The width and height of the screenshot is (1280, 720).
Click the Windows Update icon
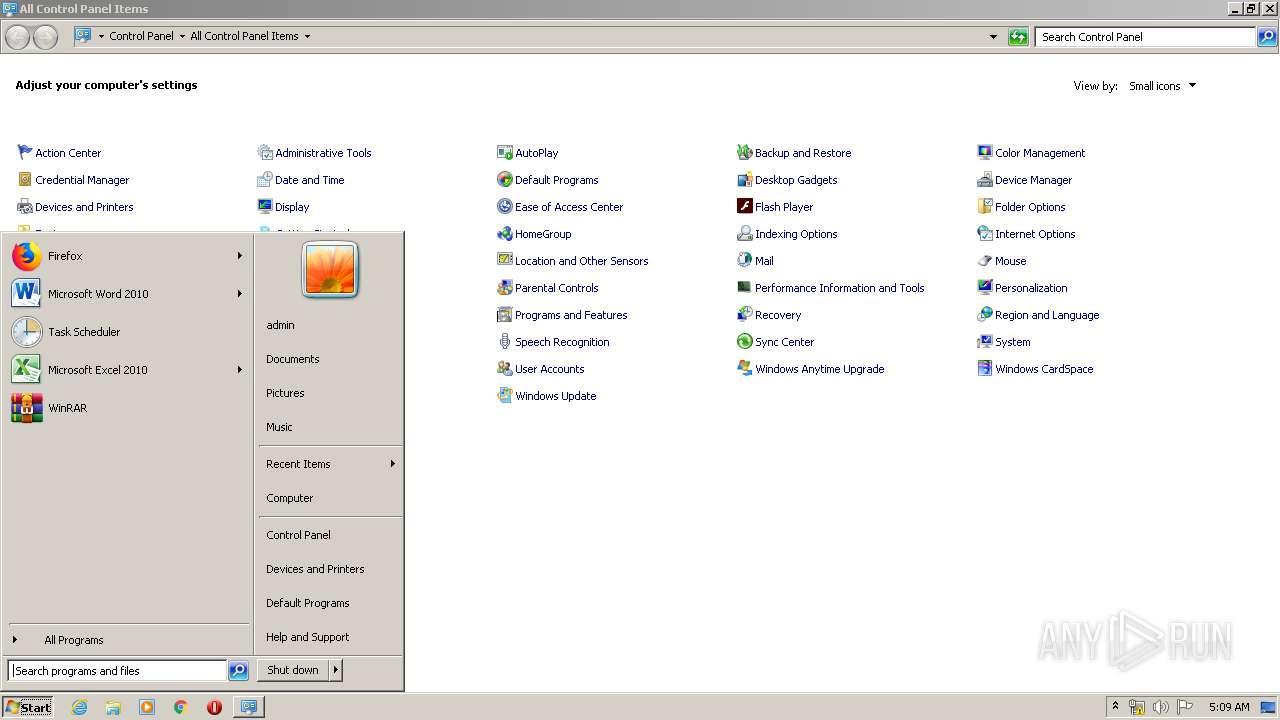click(505, 396)
